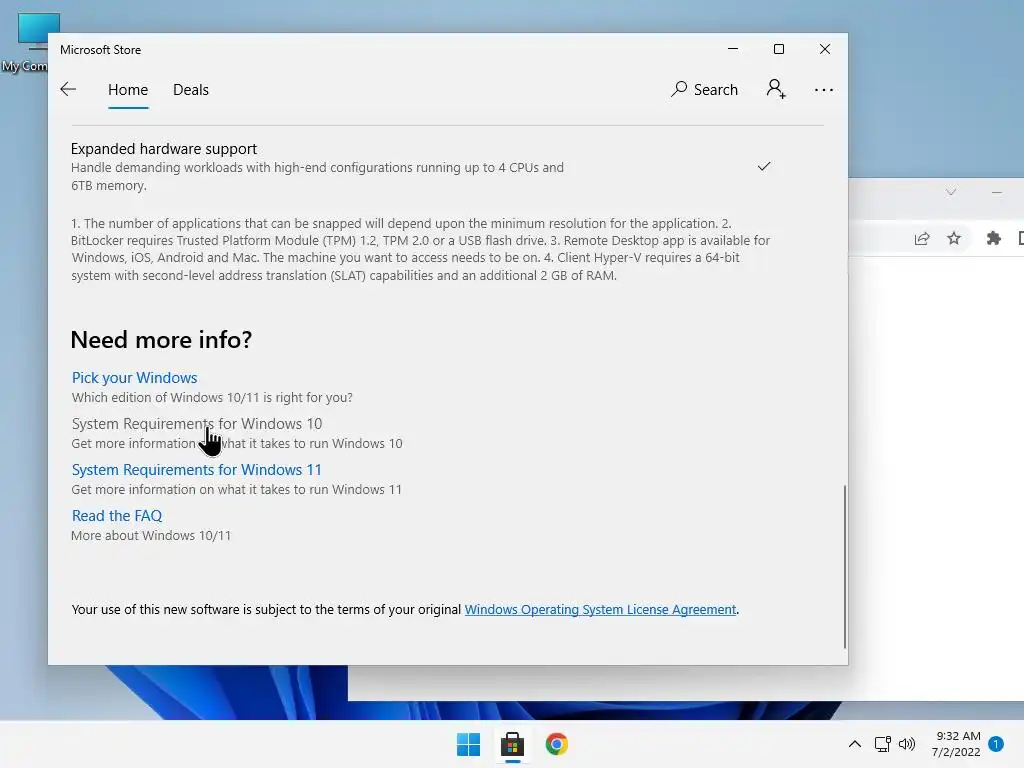
Task: Switch to the Deals tab
Action: click(191, 89)
